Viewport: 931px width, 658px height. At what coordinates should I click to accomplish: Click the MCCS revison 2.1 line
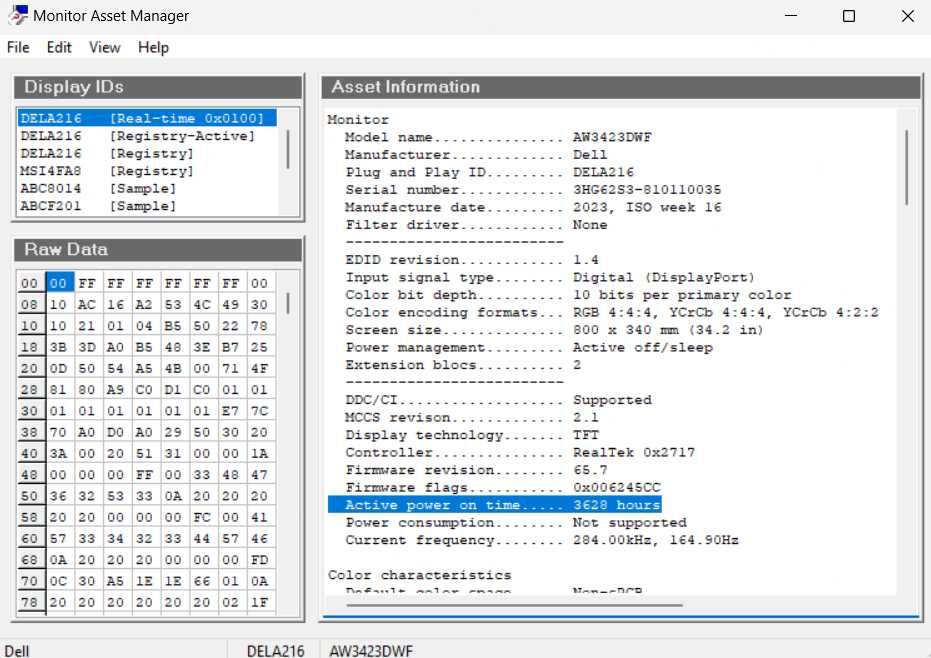pos(472,417)
